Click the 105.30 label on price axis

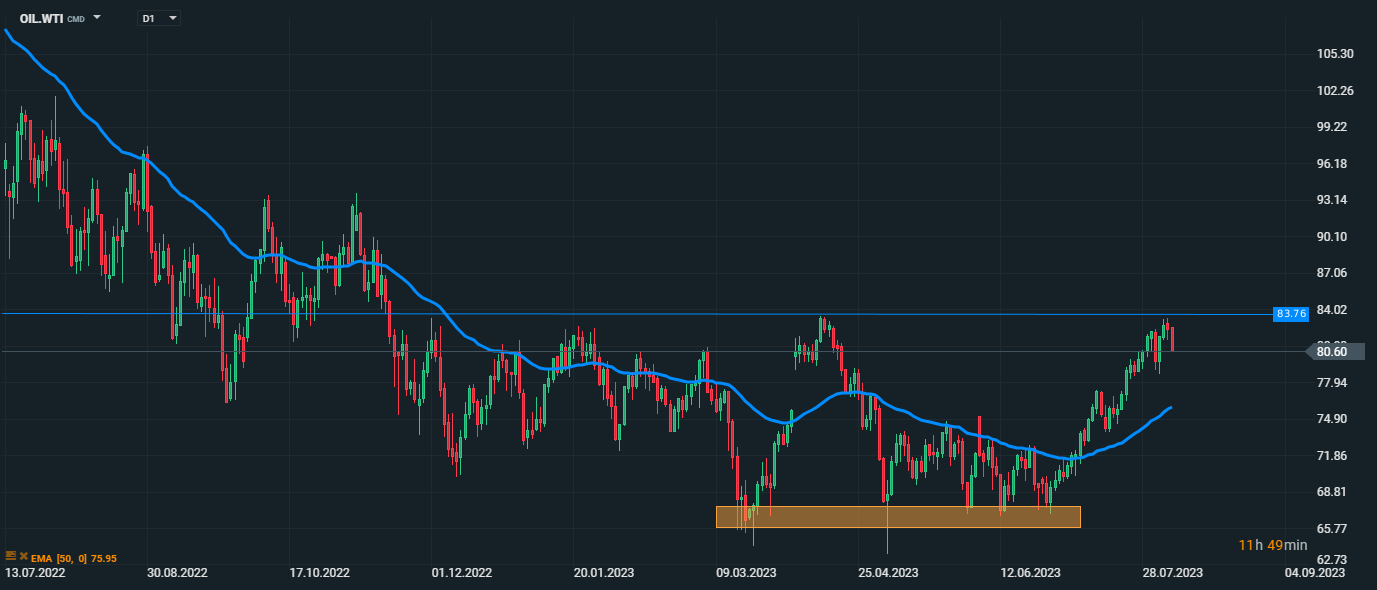pos(1335,54)
